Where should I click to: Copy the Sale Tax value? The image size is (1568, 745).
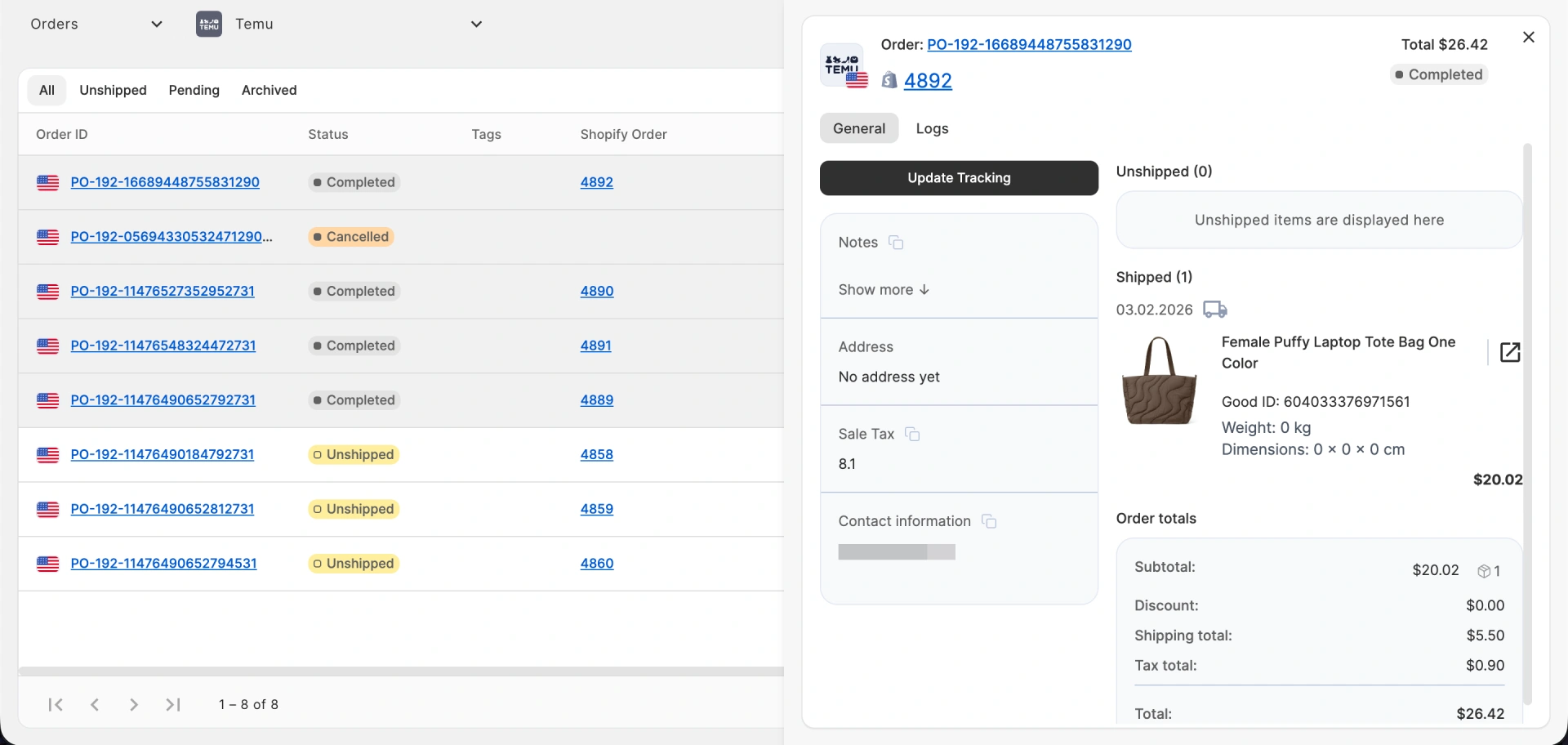coord(912,435)
